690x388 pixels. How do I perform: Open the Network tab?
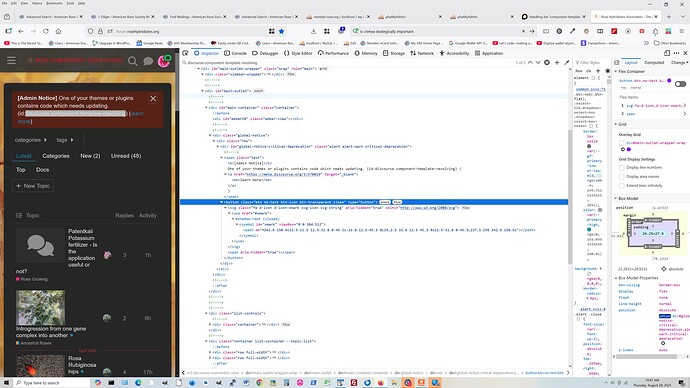tap(422, 53)
